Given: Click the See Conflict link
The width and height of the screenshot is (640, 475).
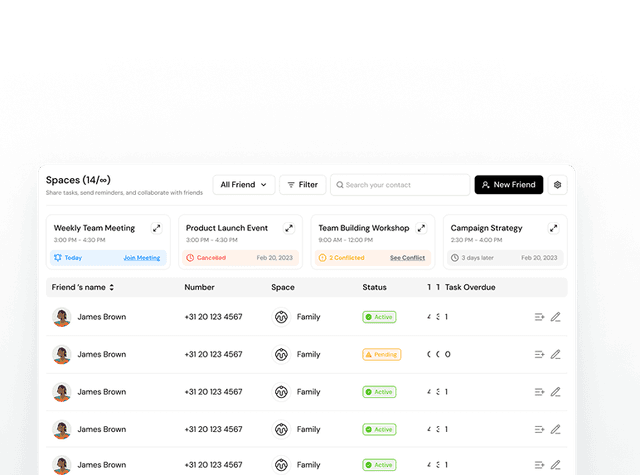Looking at the screenshot, I should [407, 258].
